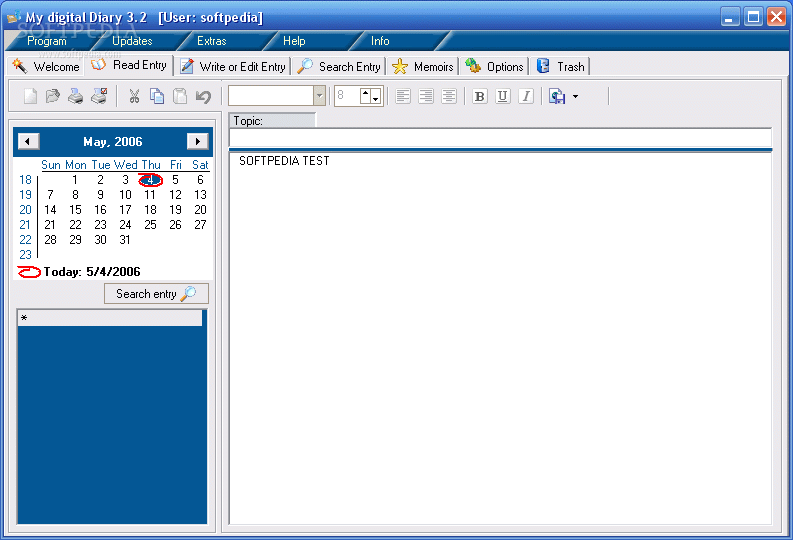Click the font size field showing 8

[x=347, y=96]
